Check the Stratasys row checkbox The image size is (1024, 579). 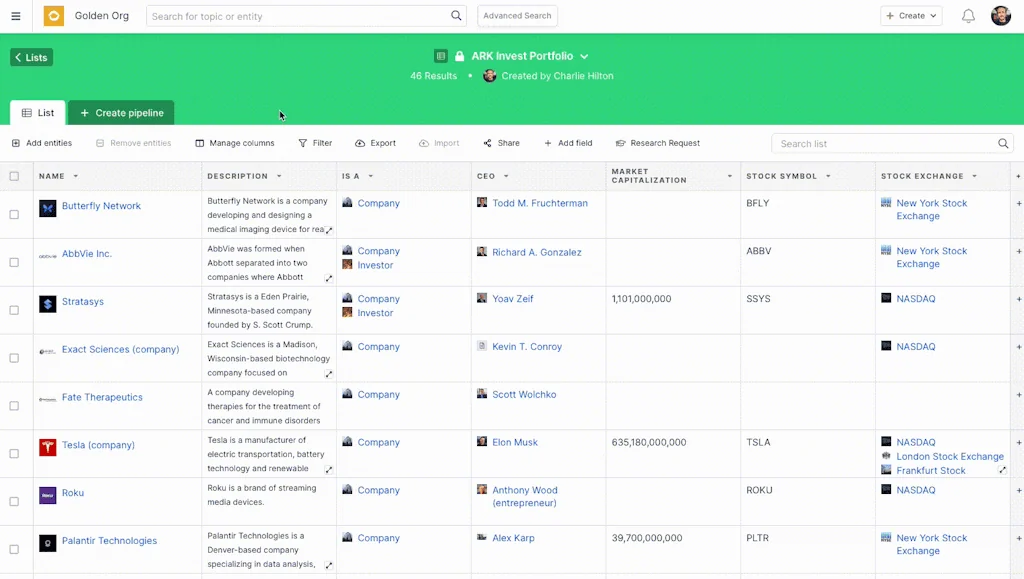click(14, 310)
